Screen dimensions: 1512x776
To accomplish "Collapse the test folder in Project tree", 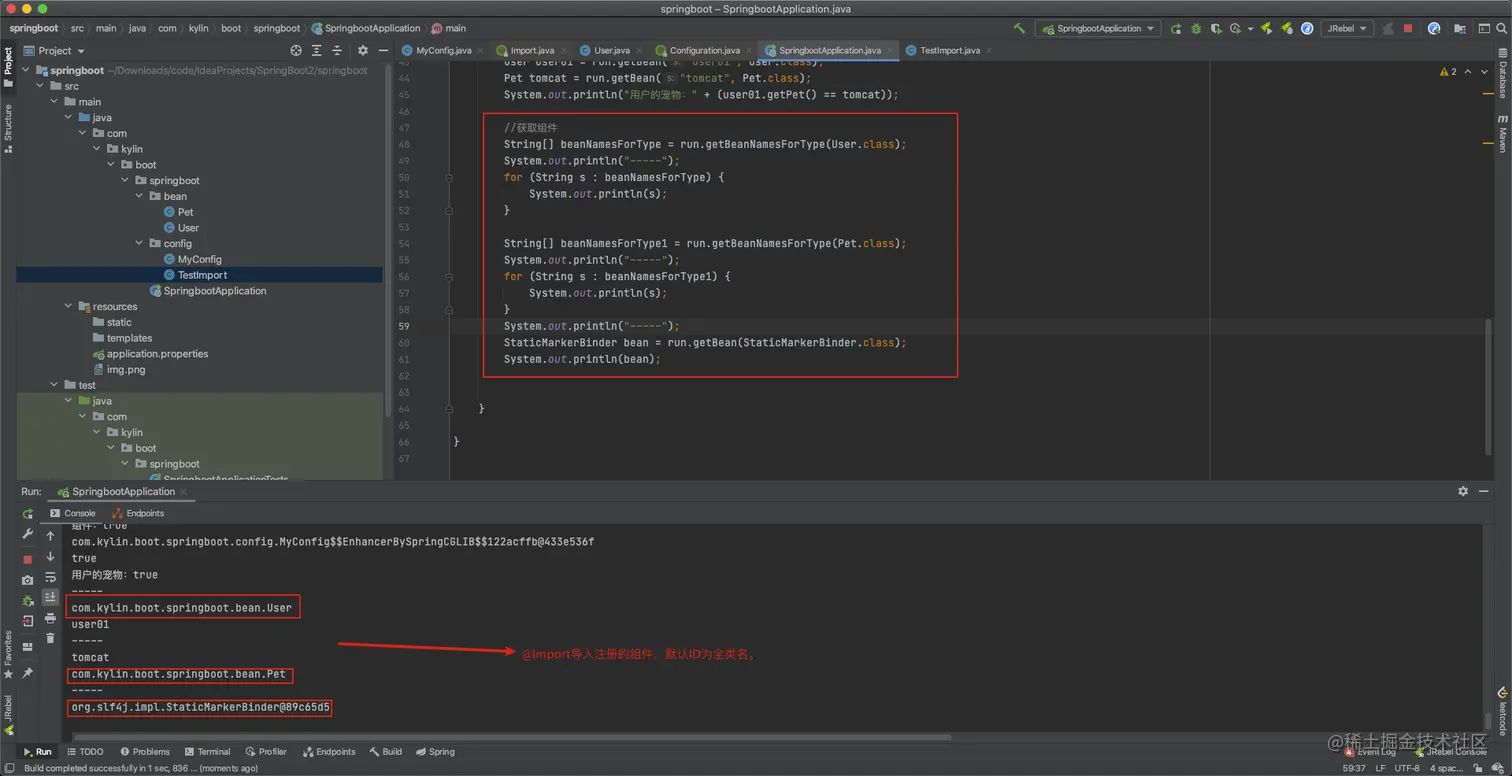I will click(x=54, y=385).
